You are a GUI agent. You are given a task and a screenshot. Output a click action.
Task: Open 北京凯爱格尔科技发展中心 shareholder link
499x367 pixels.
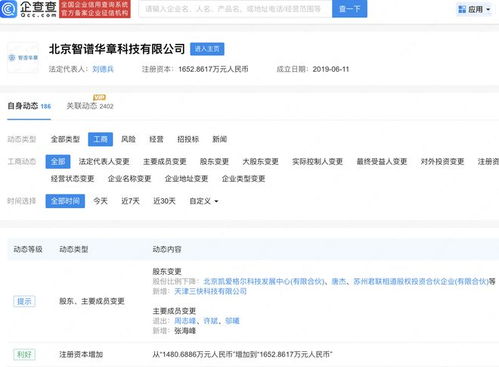tap(263, 282)
